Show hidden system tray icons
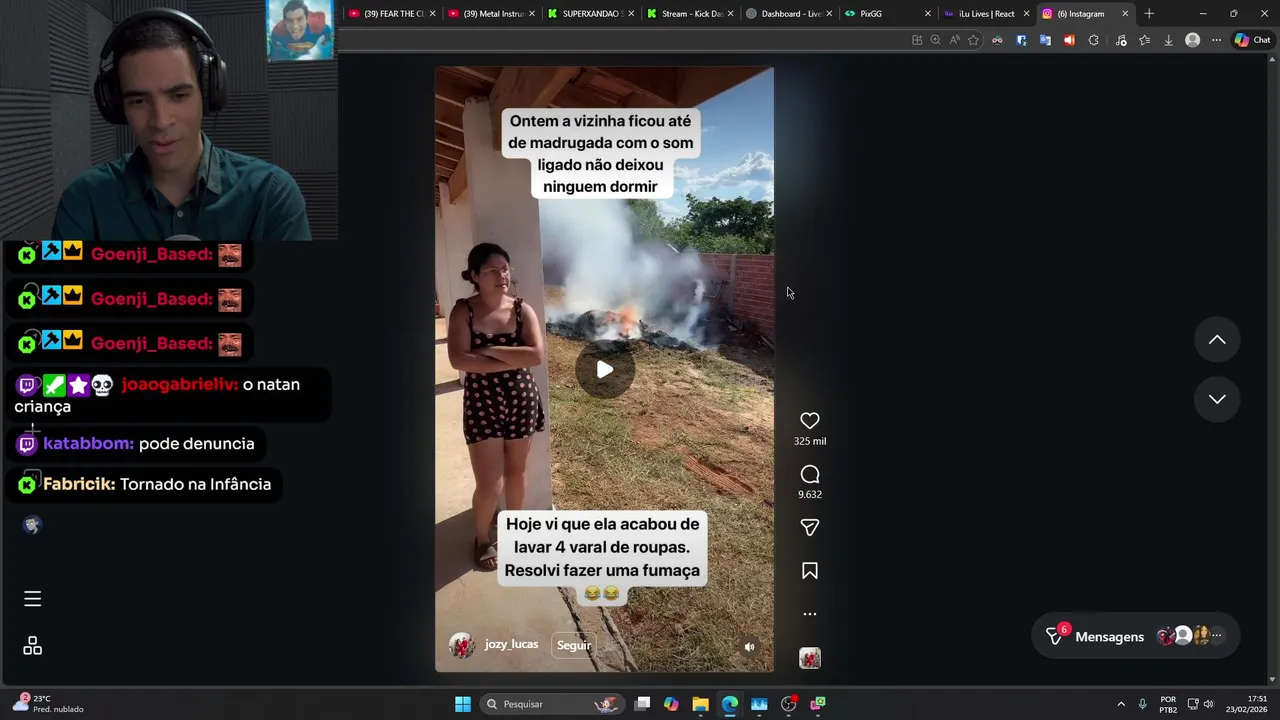Image resolution: width=1280 pixels, height=720 pixels. pyautogui.click(x=1121, y=704)
